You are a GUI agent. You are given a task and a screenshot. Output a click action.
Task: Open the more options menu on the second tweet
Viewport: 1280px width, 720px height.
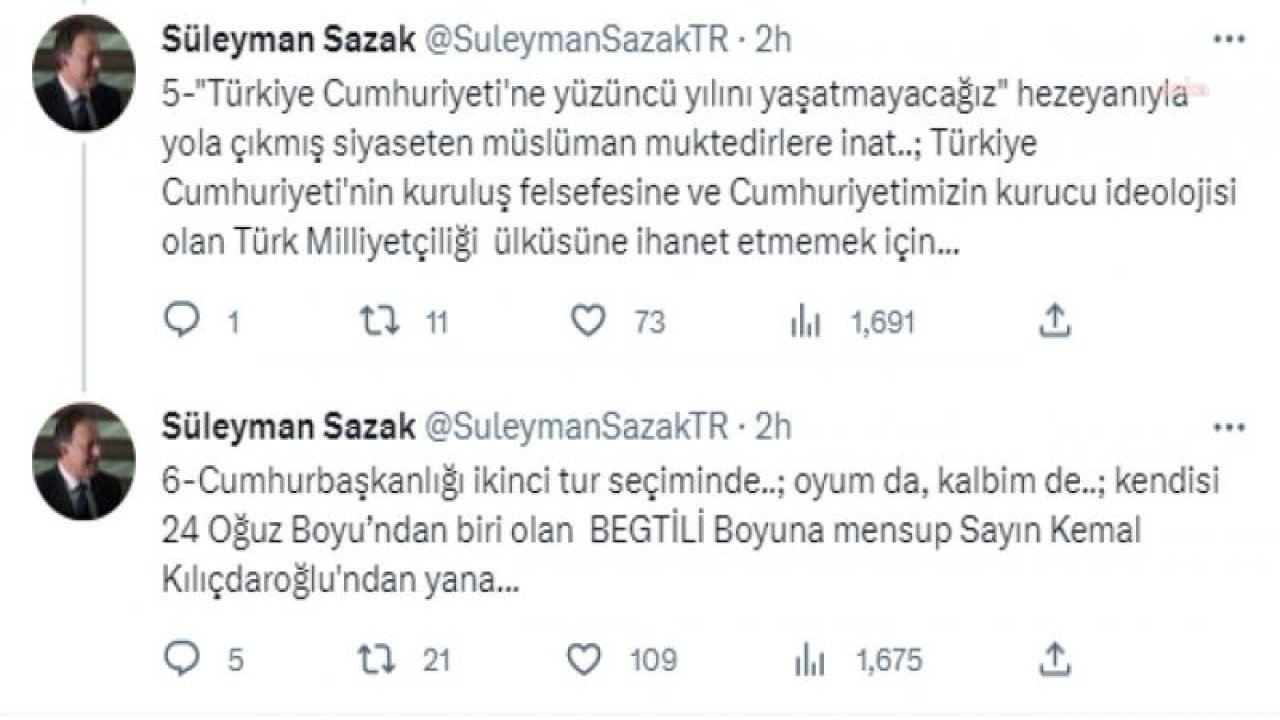pos(1228,428)
